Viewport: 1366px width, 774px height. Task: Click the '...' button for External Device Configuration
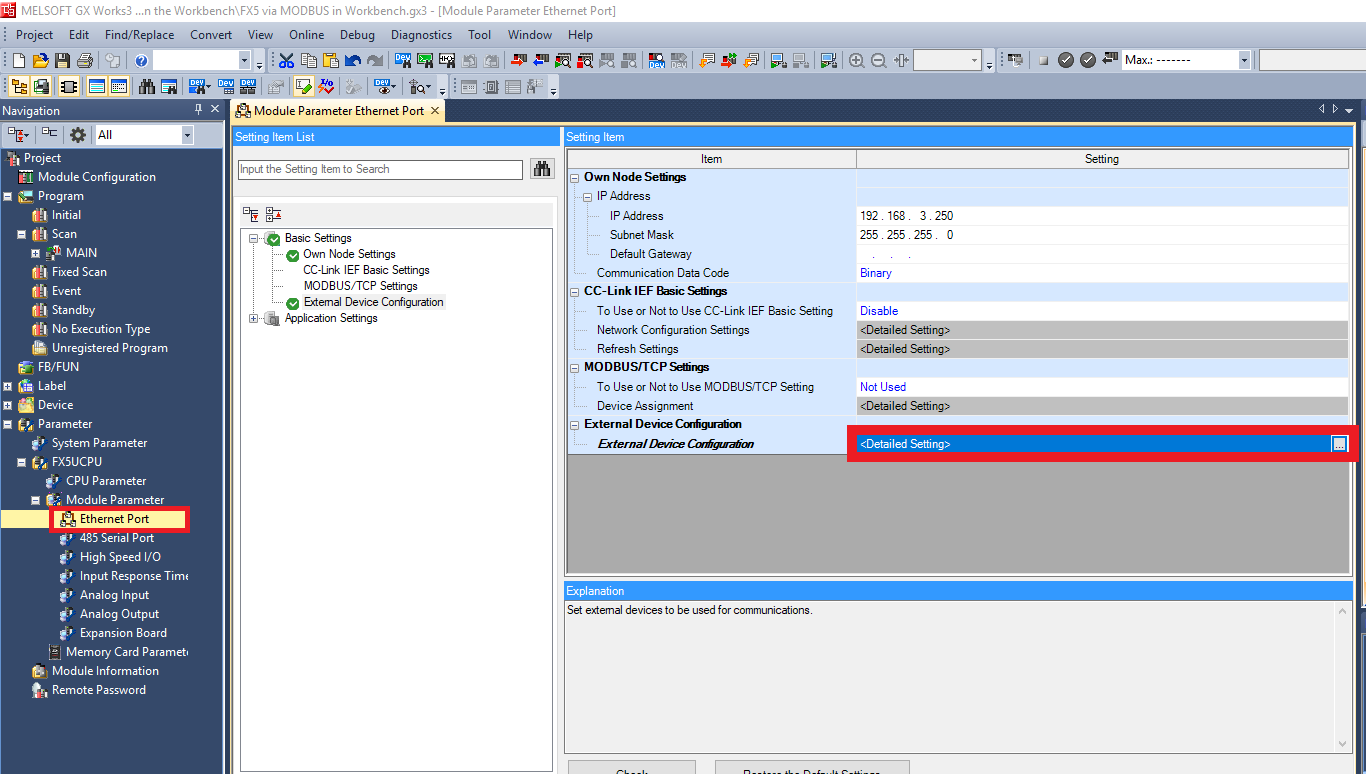click(x=1339, y=444)
